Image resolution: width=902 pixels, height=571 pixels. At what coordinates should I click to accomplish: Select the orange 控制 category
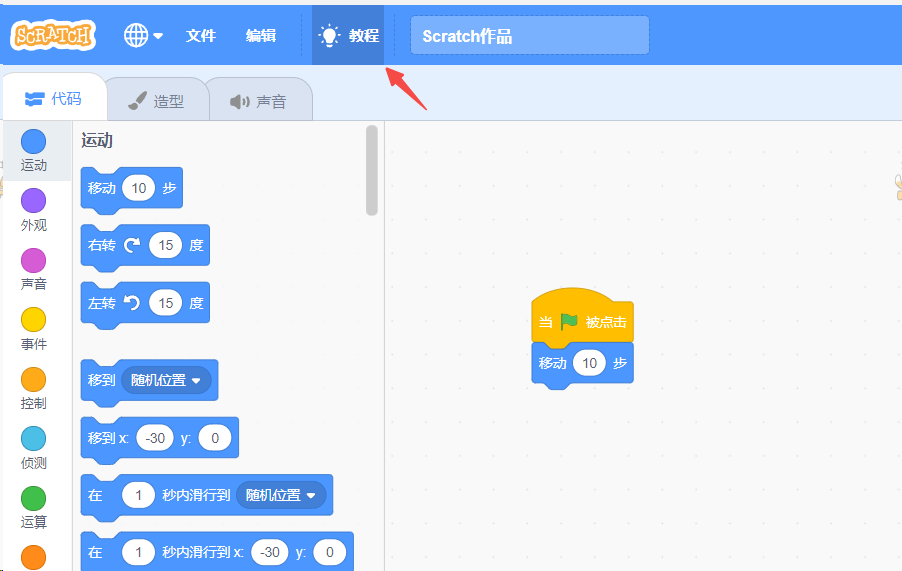coord(33,388)
